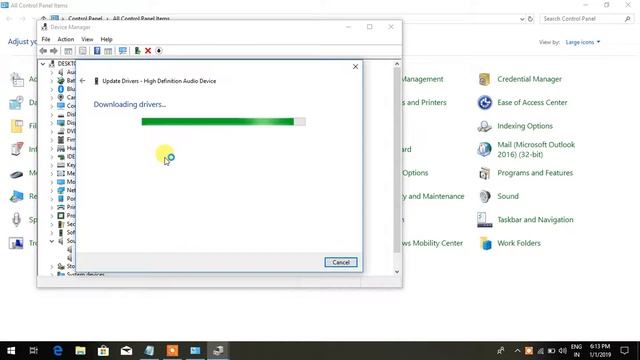640x360 pixels.
Task: Click the Cancel button in Update Drivers
Action: pos(341,262)
